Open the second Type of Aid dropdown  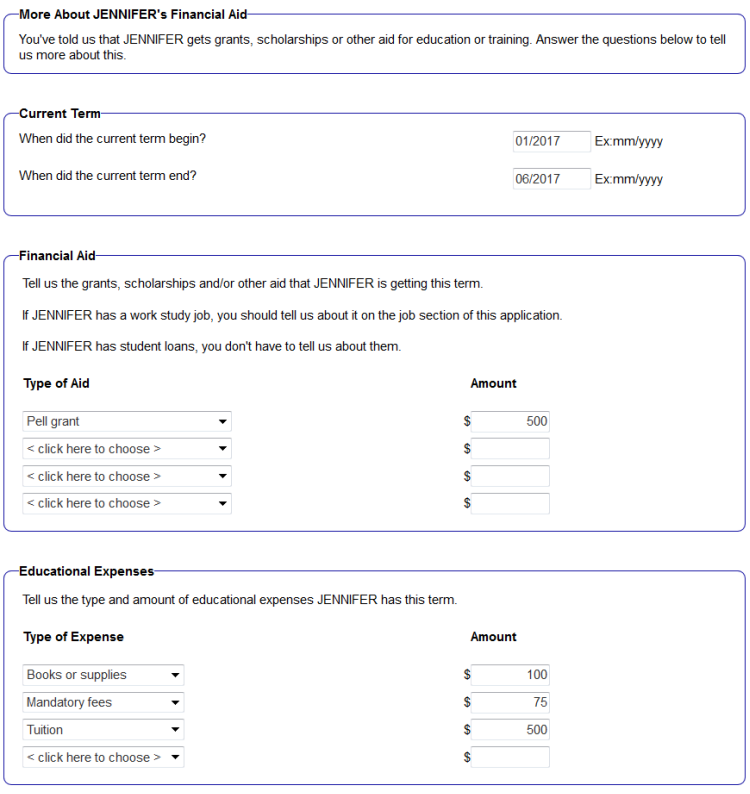point(127,449)
